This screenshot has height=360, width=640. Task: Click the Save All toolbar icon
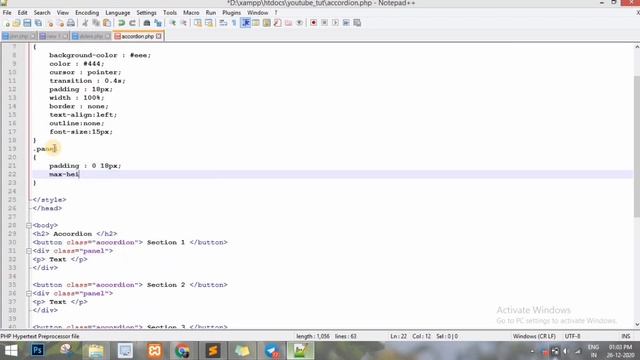click(38, 23)
